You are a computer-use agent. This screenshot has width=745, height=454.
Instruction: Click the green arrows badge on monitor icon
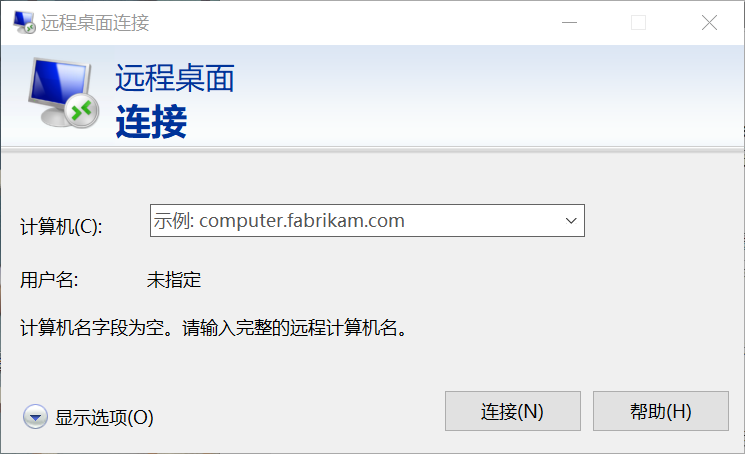(x=82, y=111)
